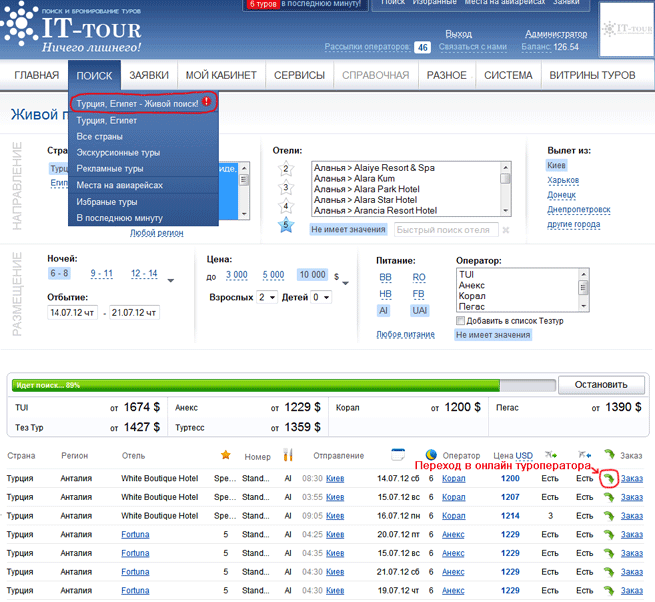This screenshot has width=655, height=602.
Task: Open 'другие города' departure list
Action: [x=574, y=224]
